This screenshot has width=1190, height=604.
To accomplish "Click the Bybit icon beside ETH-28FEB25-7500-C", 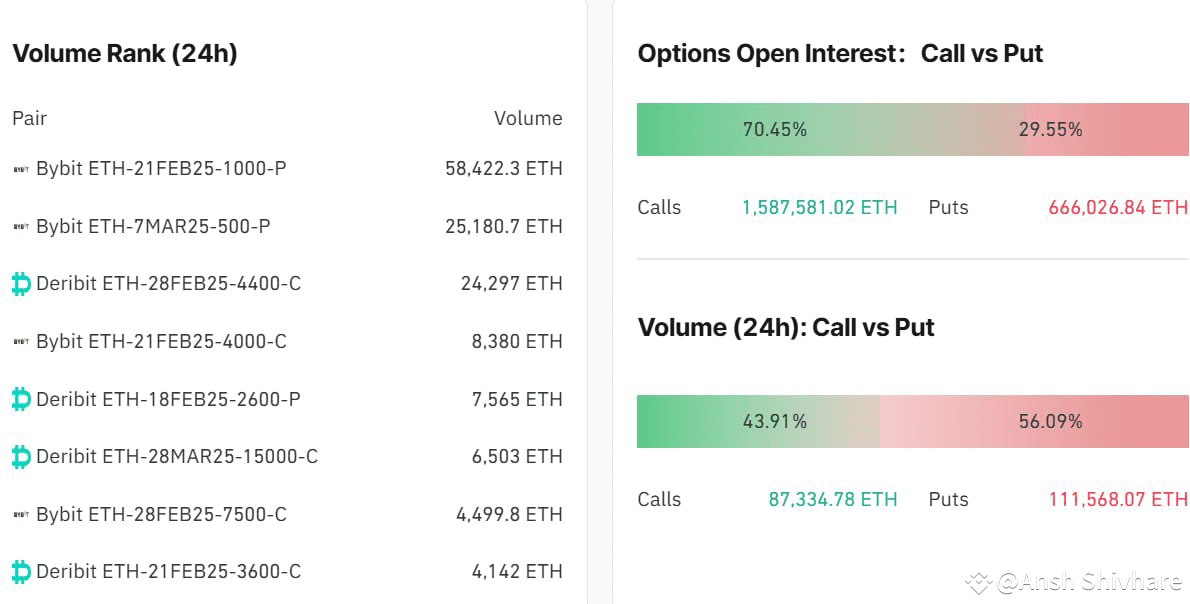I will point(20,514).
